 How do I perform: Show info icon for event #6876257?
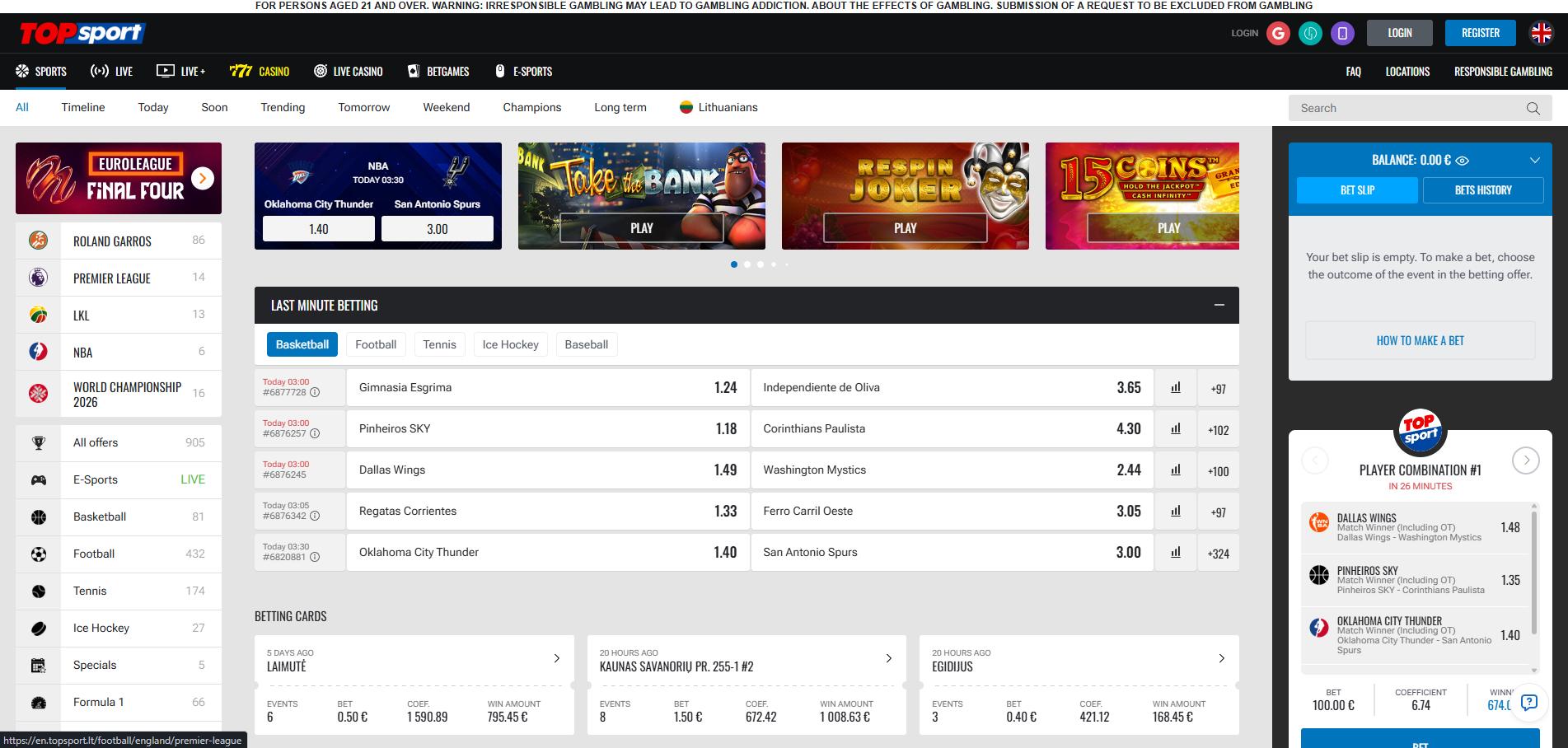pos(315,433)
